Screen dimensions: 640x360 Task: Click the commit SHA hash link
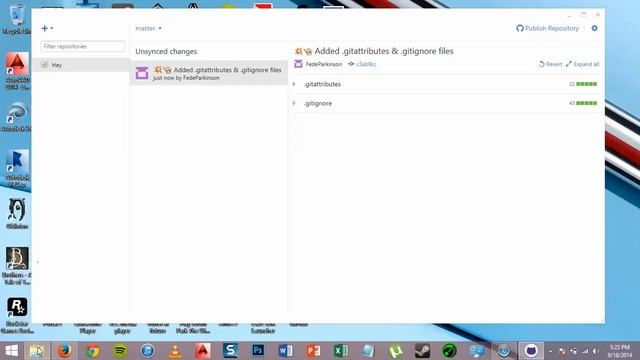362,64
